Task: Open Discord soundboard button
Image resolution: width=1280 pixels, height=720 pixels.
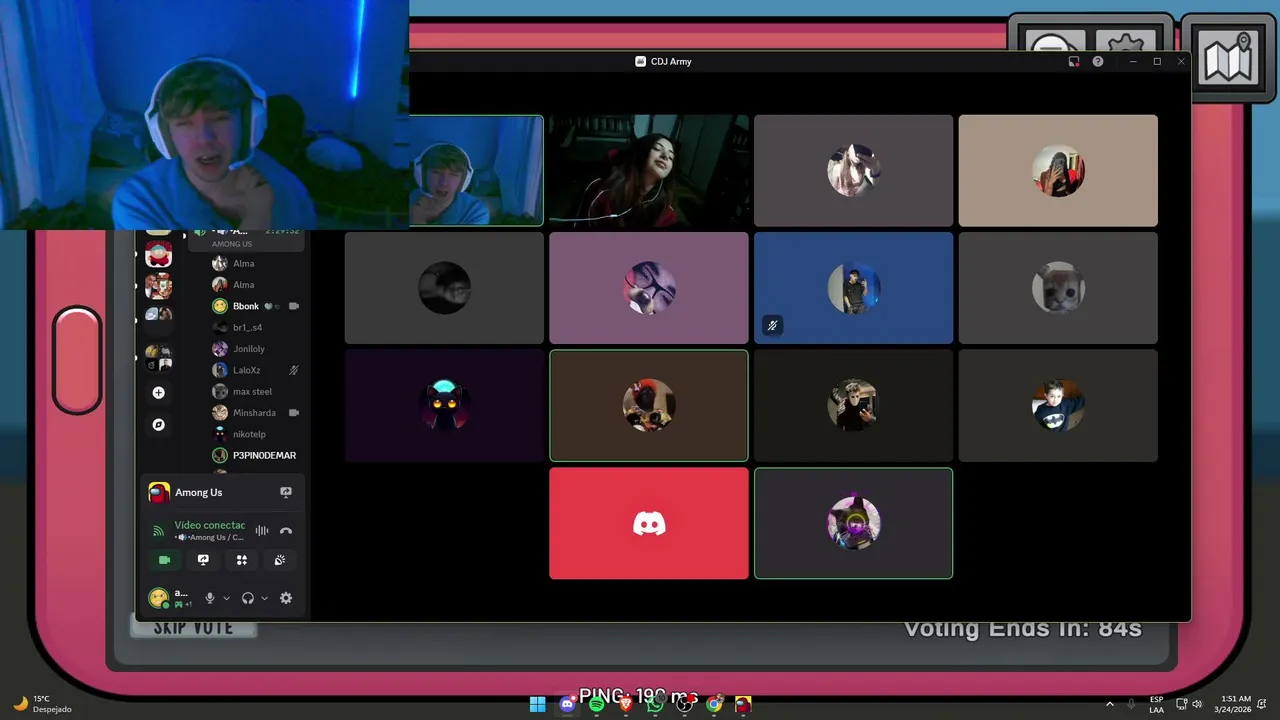Action: pos(280,560)
